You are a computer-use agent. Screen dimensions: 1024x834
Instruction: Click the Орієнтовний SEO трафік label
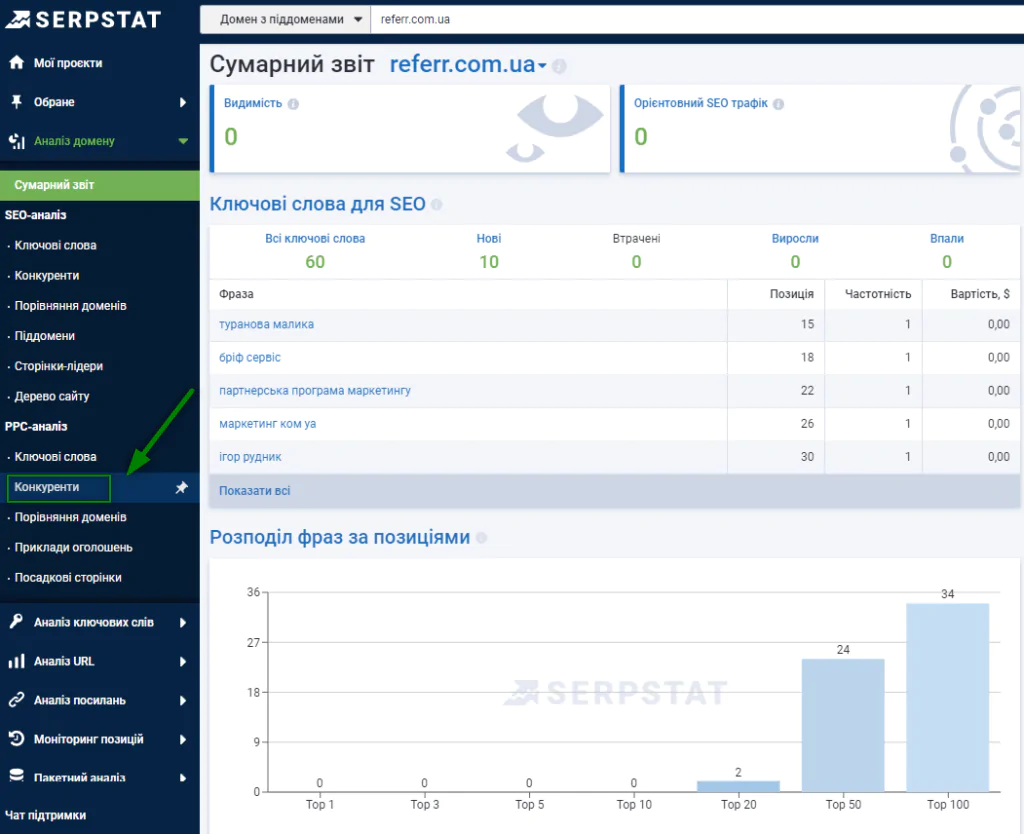701,103
